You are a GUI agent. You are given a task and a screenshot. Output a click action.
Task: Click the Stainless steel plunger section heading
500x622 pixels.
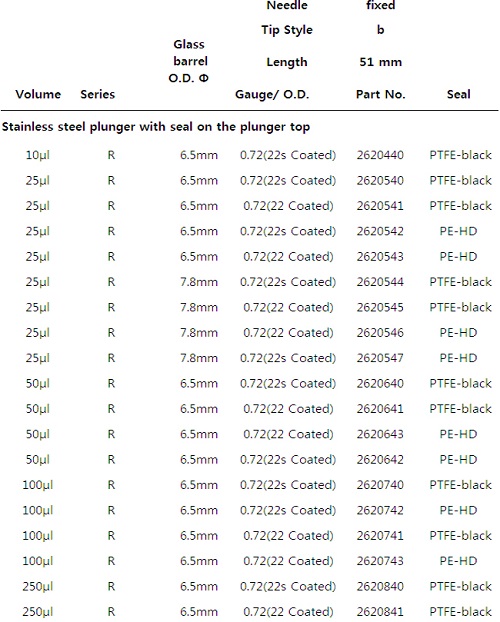pos(156,127)
